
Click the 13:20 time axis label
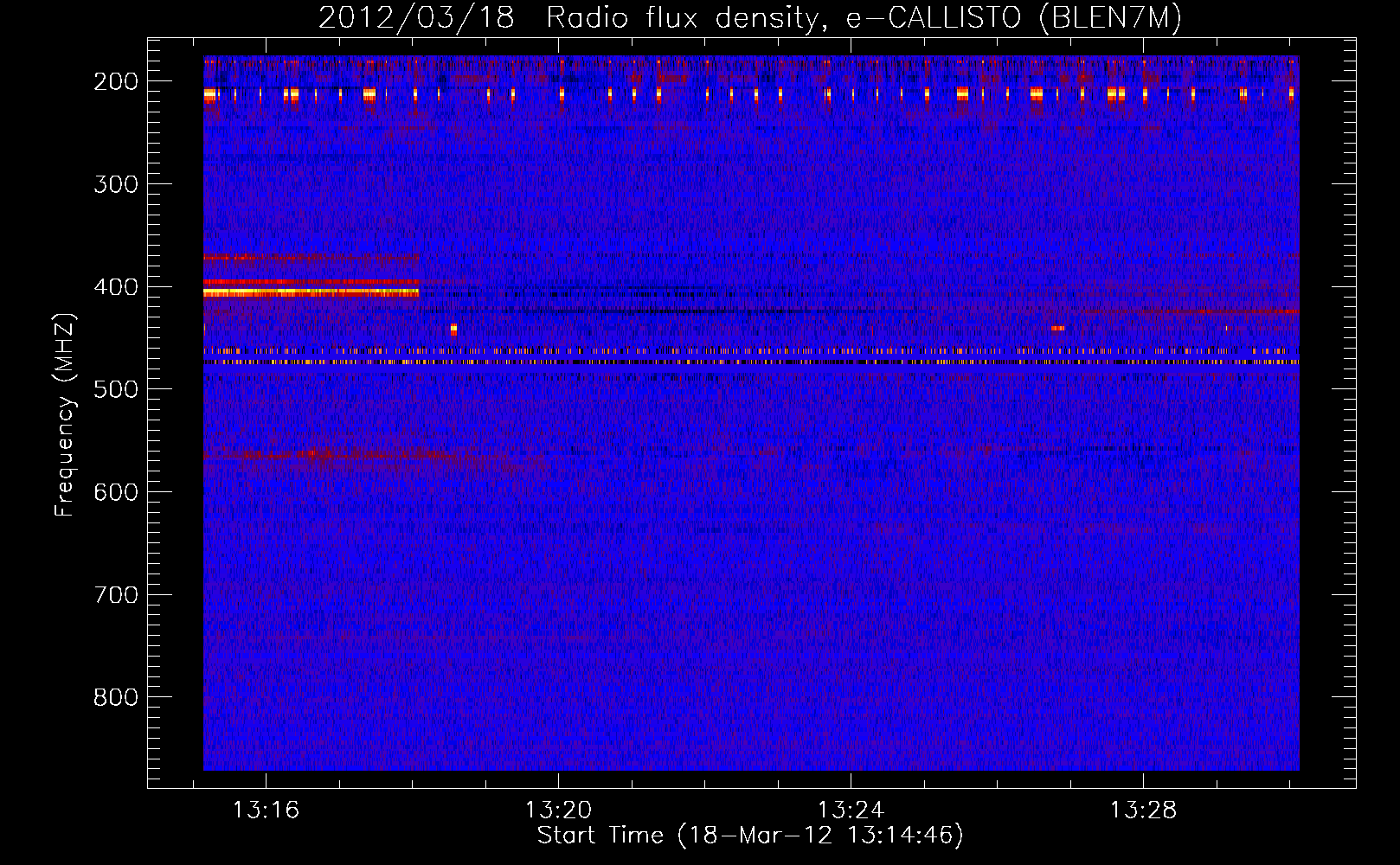tap(558, 811)
